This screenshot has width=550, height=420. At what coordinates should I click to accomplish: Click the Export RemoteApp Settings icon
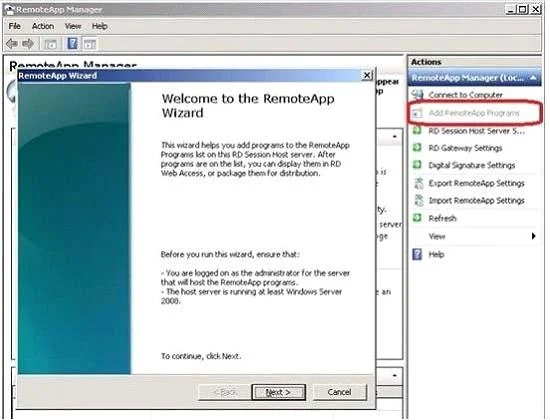pos(418,183)
